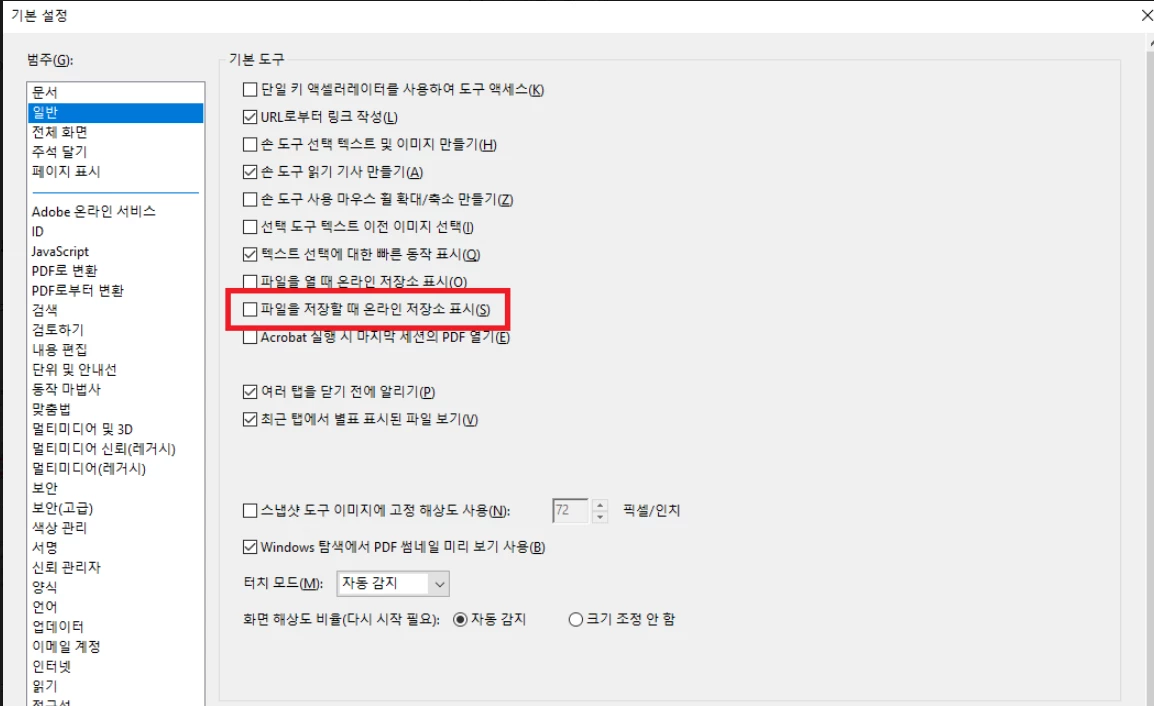The width and height of the screenshot is (1154, 706).
Task: Decrease resolution value with down stepper arrow
Action: tap(601, 516)
